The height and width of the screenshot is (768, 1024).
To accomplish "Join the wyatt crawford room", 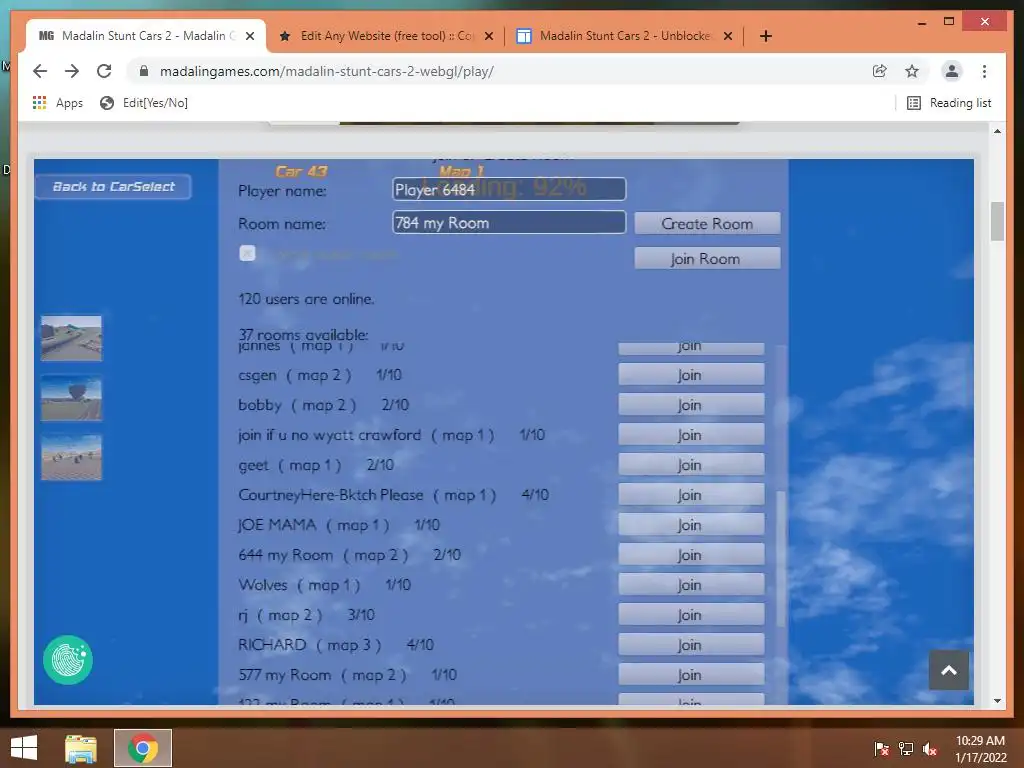I will 691,435.
